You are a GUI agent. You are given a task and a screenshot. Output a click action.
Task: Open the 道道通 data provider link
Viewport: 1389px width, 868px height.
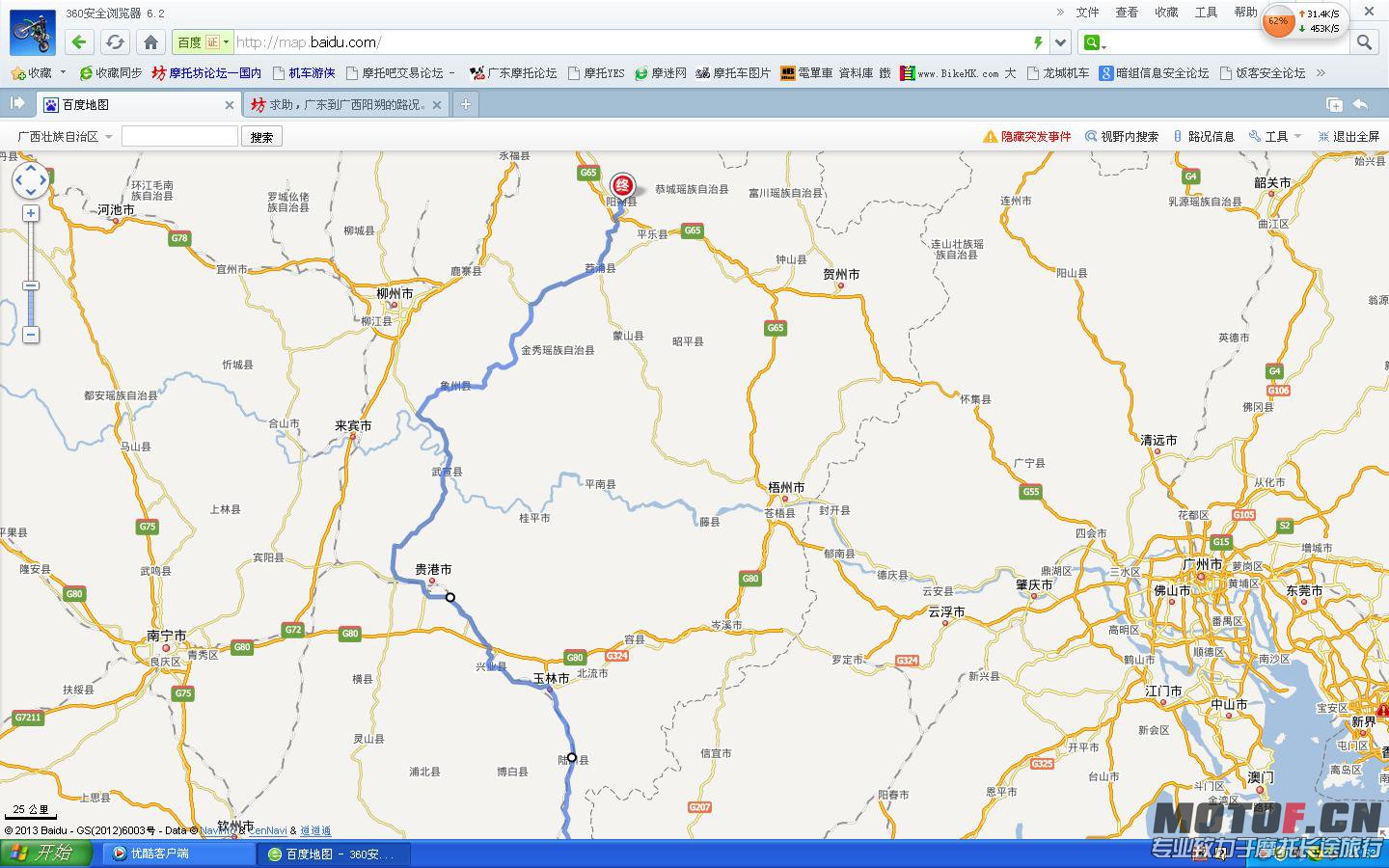315,830
